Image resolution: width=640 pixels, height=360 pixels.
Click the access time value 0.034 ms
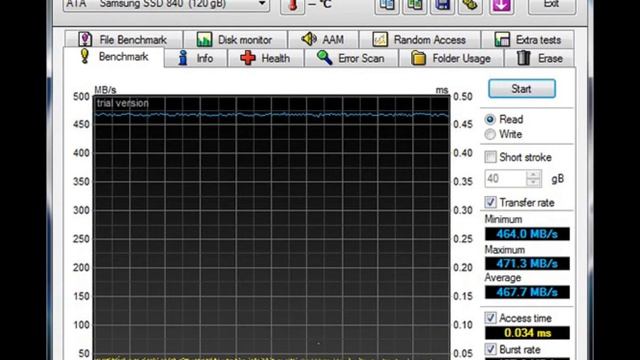(527, 333)
